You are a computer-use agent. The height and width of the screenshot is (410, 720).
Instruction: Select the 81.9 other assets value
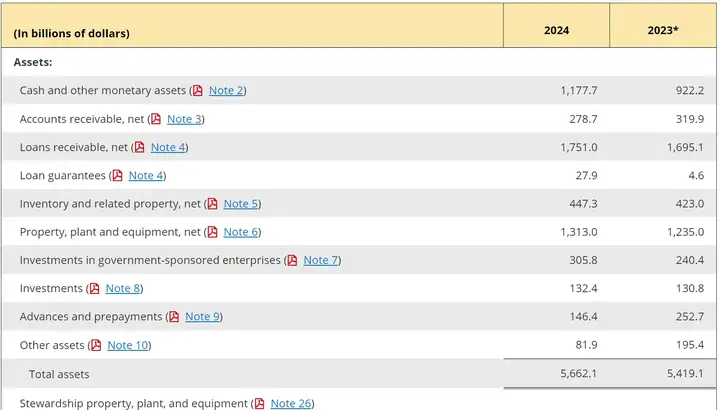586,345
